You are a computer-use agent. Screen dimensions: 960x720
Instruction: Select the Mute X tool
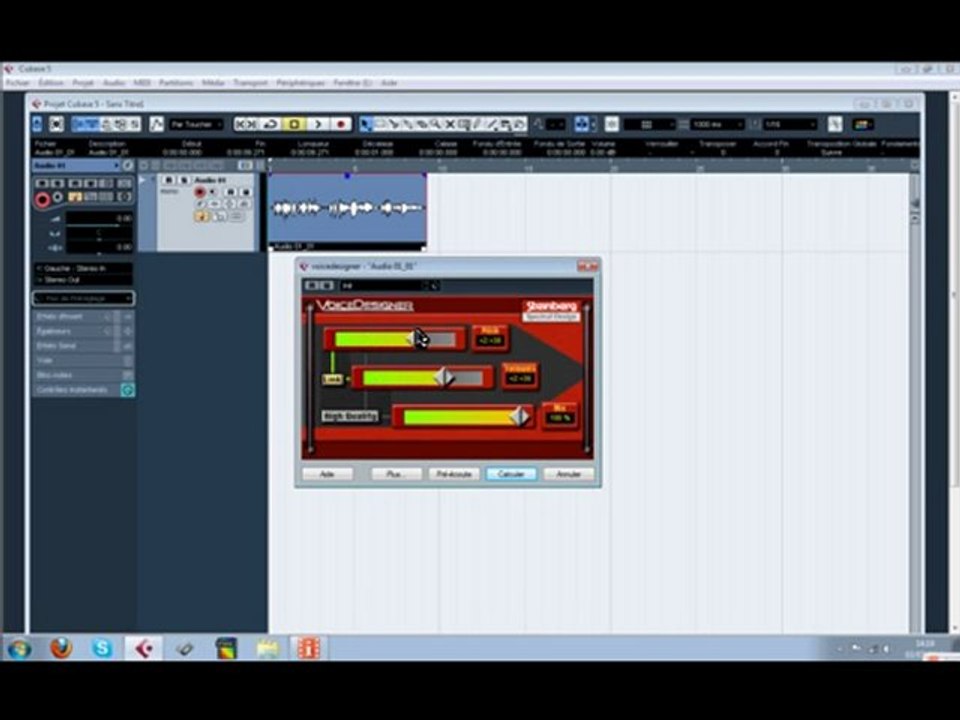click(449, 124)
